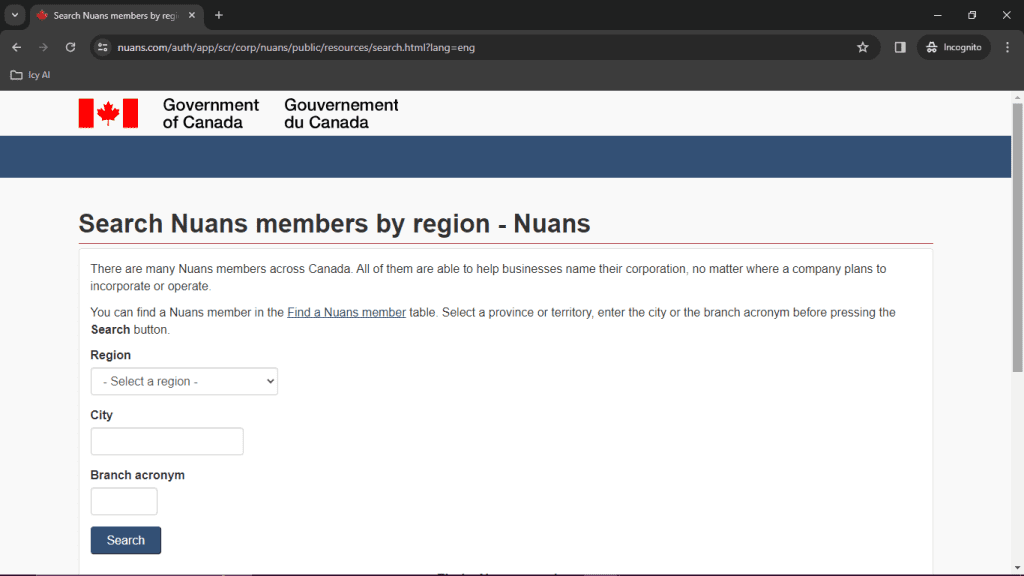Screen dimensions: 1024x576
Task: Reload the page with the refresh icon
Action: pyautogui.click(x=70, y=47)
